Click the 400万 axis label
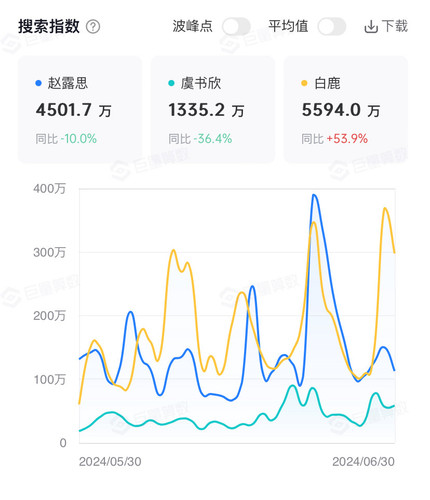Viewport: 430px width, 500px height. [x=49, y=189]
